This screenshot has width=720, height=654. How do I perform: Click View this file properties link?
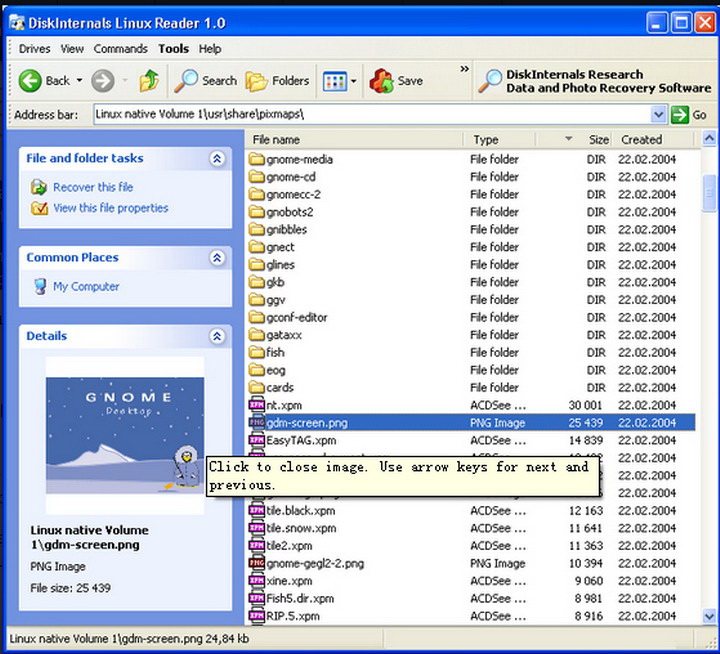click(x=110, y=208)
